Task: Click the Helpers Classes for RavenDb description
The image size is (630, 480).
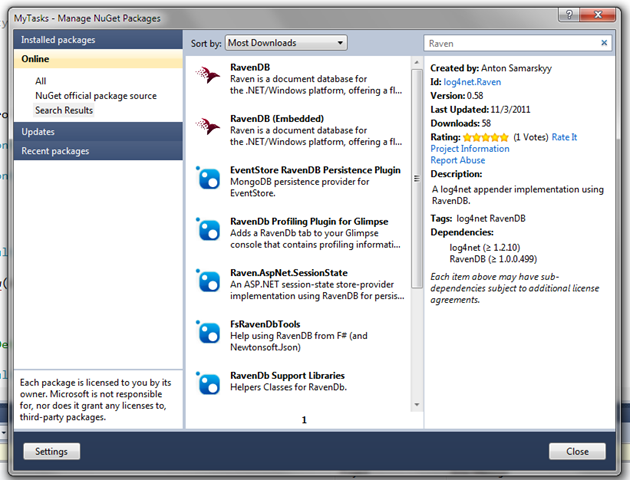Action: point(288,387)
